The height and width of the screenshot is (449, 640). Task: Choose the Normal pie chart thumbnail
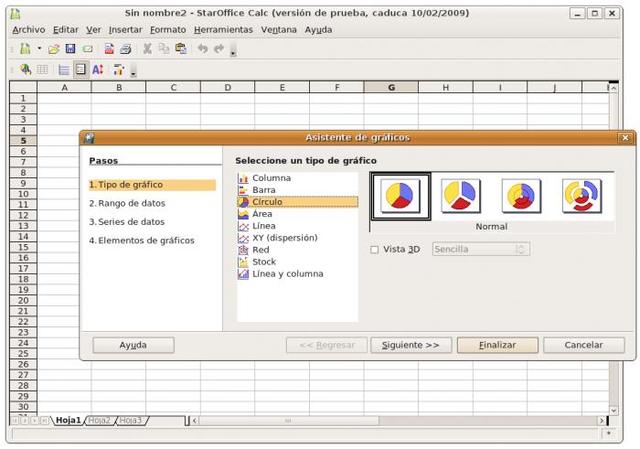401,196
